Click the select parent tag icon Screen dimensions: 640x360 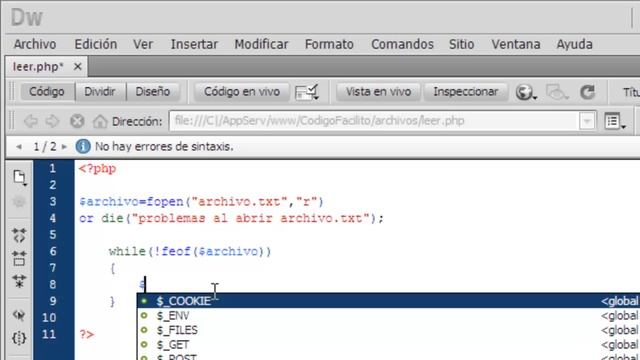coord(19,315)
